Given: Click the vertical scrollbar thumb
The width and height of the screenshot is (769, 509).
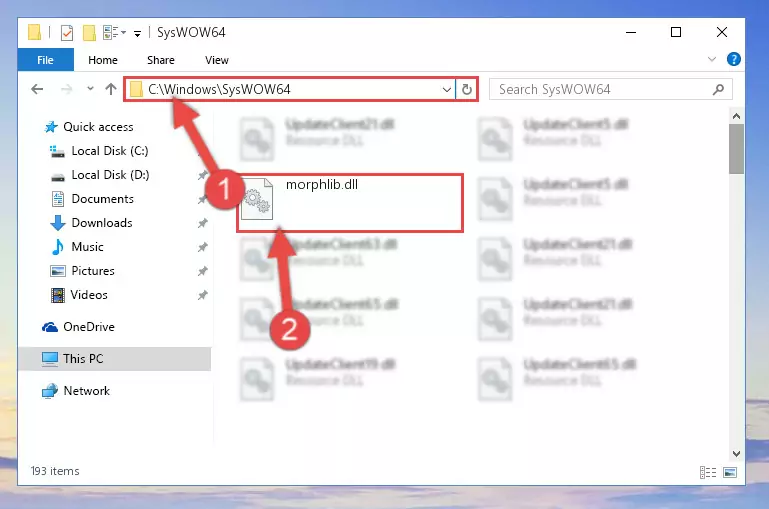Looking at the screenshot, I should (736, 149).
